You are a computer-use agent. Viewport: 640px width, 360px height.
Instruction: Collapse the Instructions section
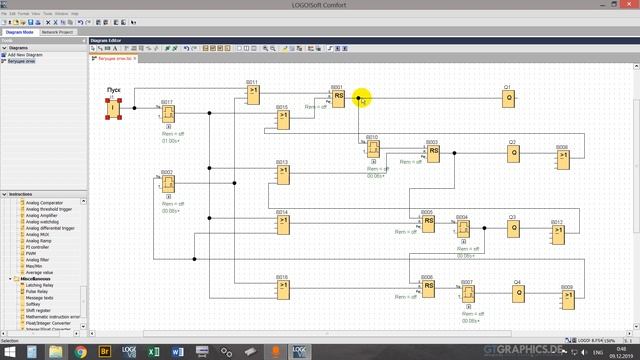[4, 194]
